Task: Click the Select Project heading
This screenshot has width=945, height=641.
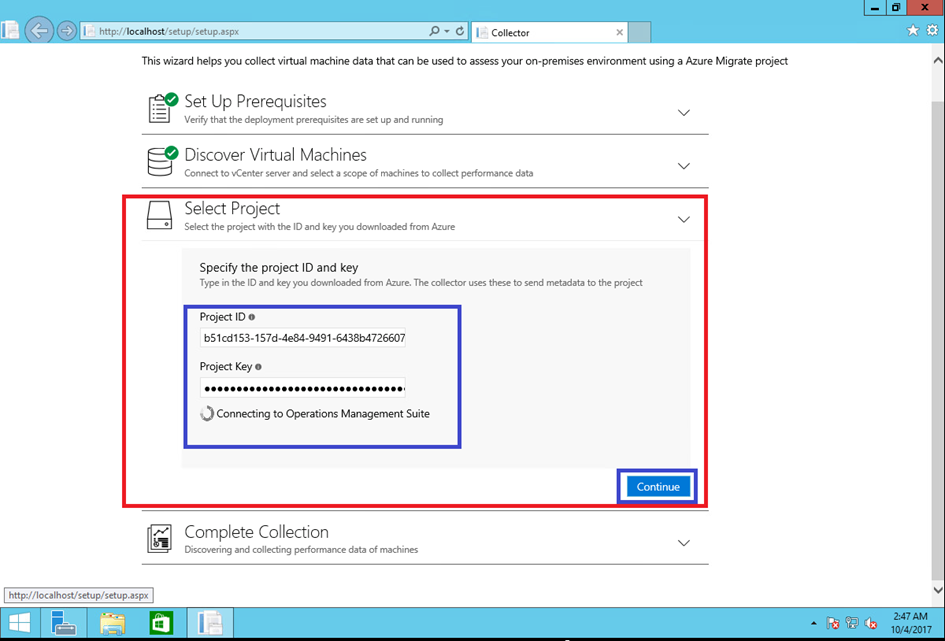Action: point(232,208)
